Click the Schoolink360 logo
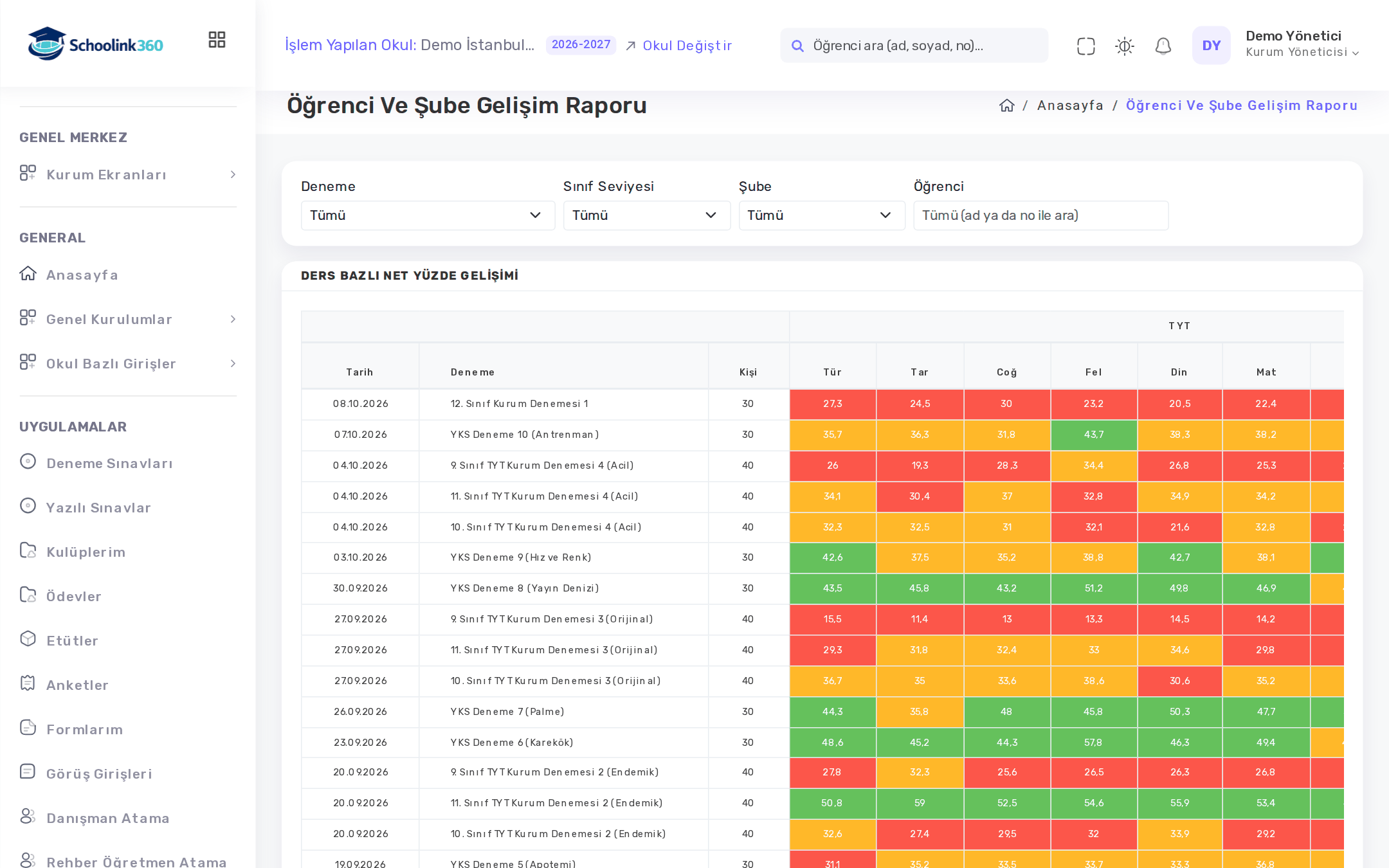Image resolution: width=1389 pixels, height=868 pixels. [95, 44]
